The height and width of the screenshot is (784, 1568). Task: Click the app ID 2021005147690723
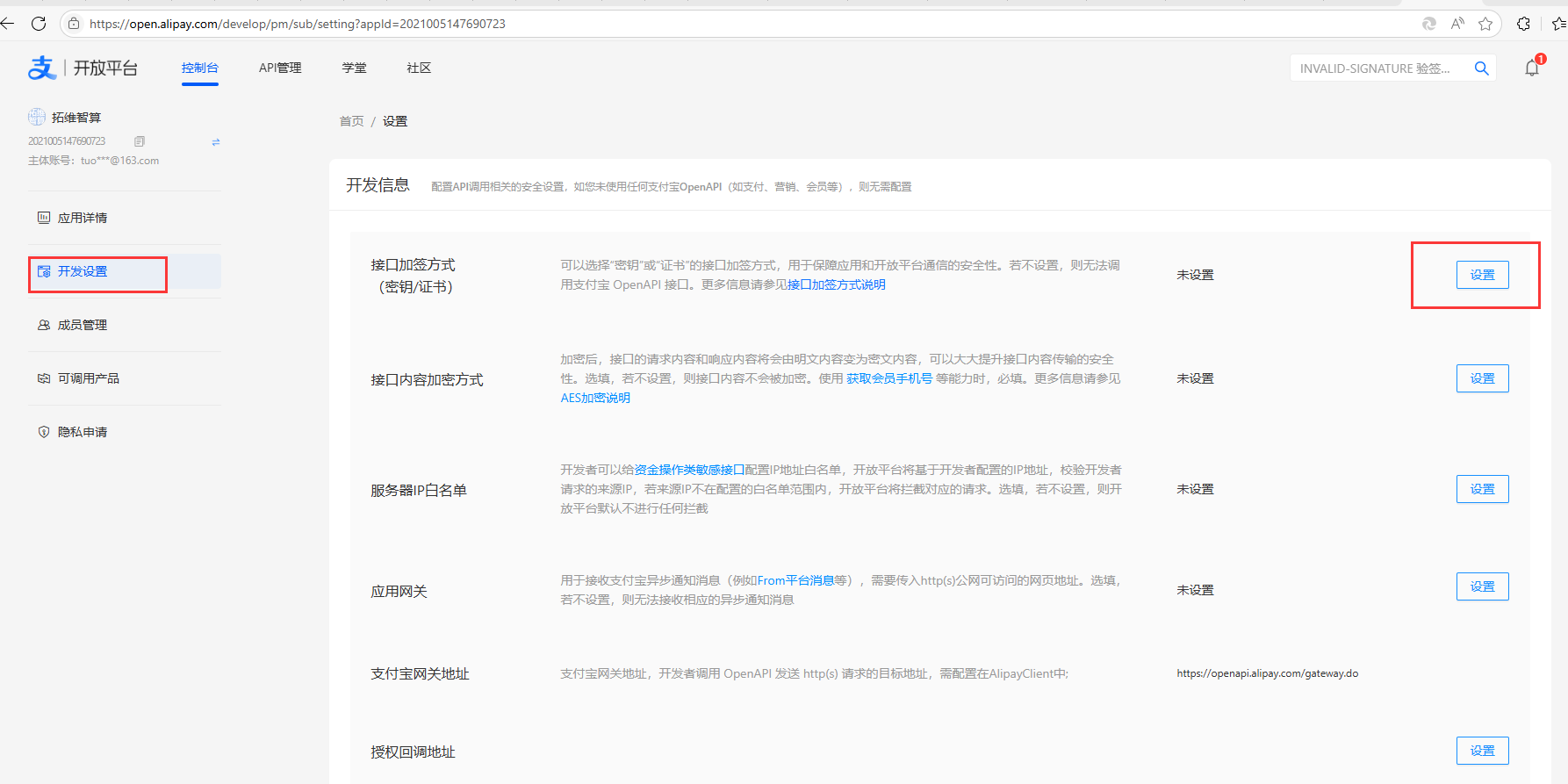pyautogui.click(x=67, y=141)
